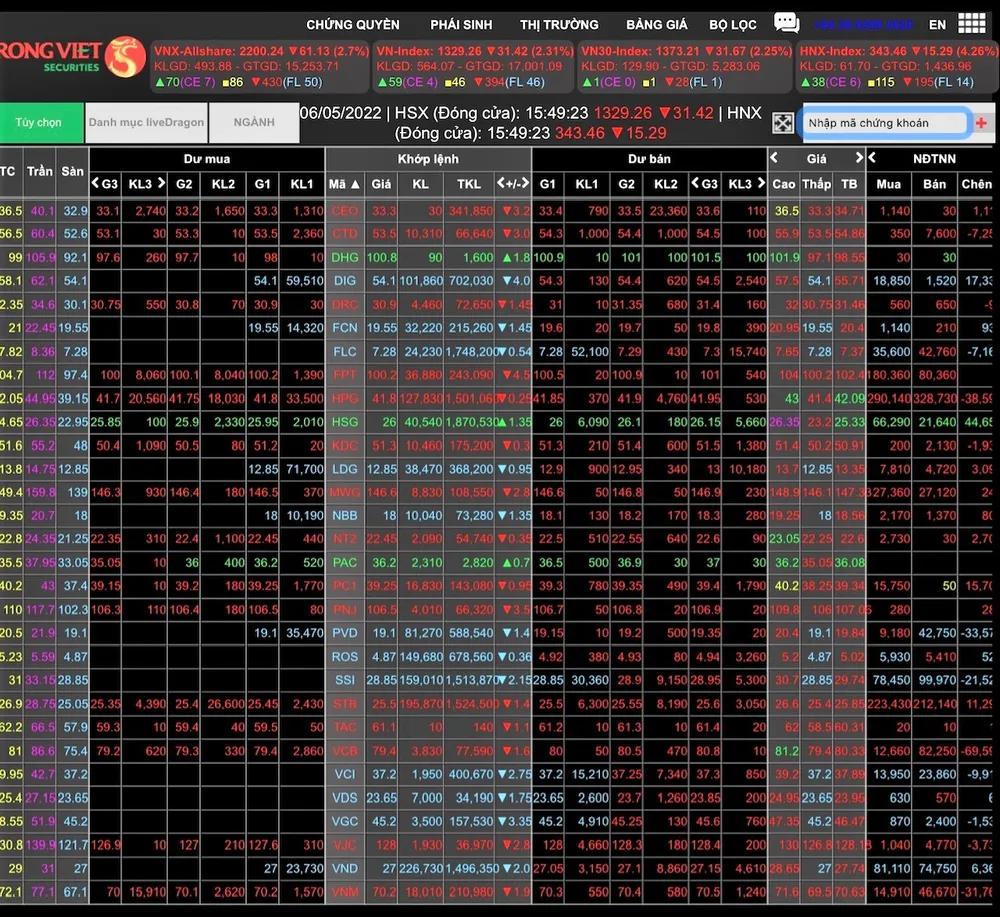This screenshot has height=917, width=1000.
Task: Select the Danh mục liveDragon tab
Action: pos(146,123)
